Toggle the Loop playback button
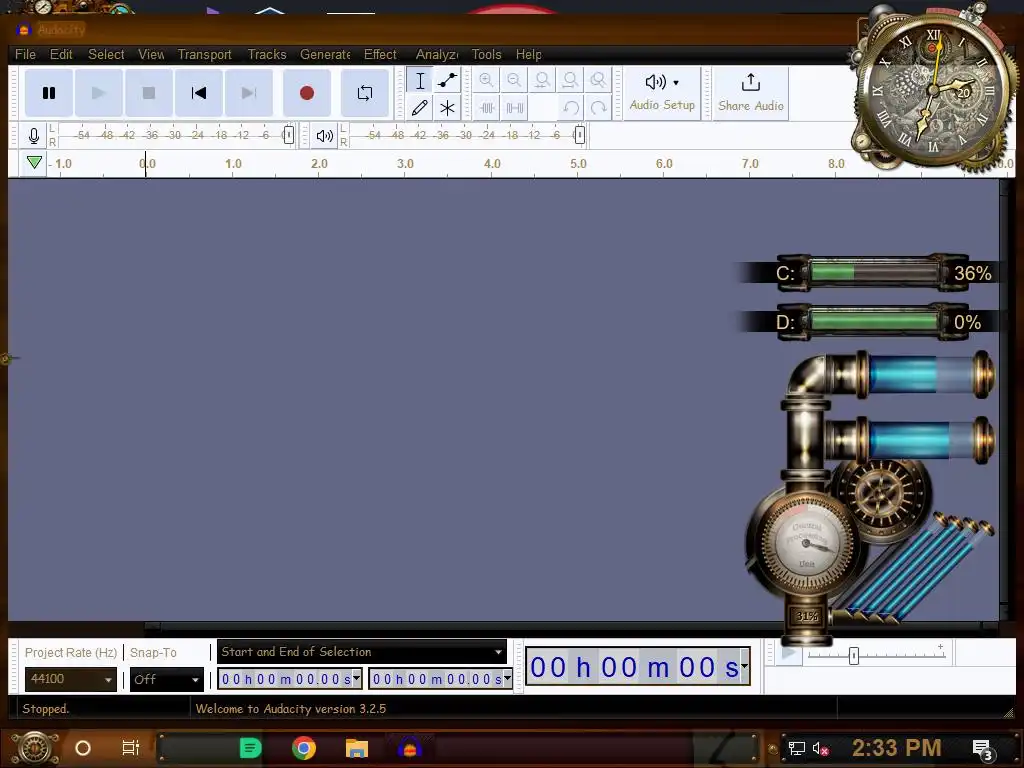Image resolution: width=1024 pixels, height=768 pixels. tap(365, 93)
